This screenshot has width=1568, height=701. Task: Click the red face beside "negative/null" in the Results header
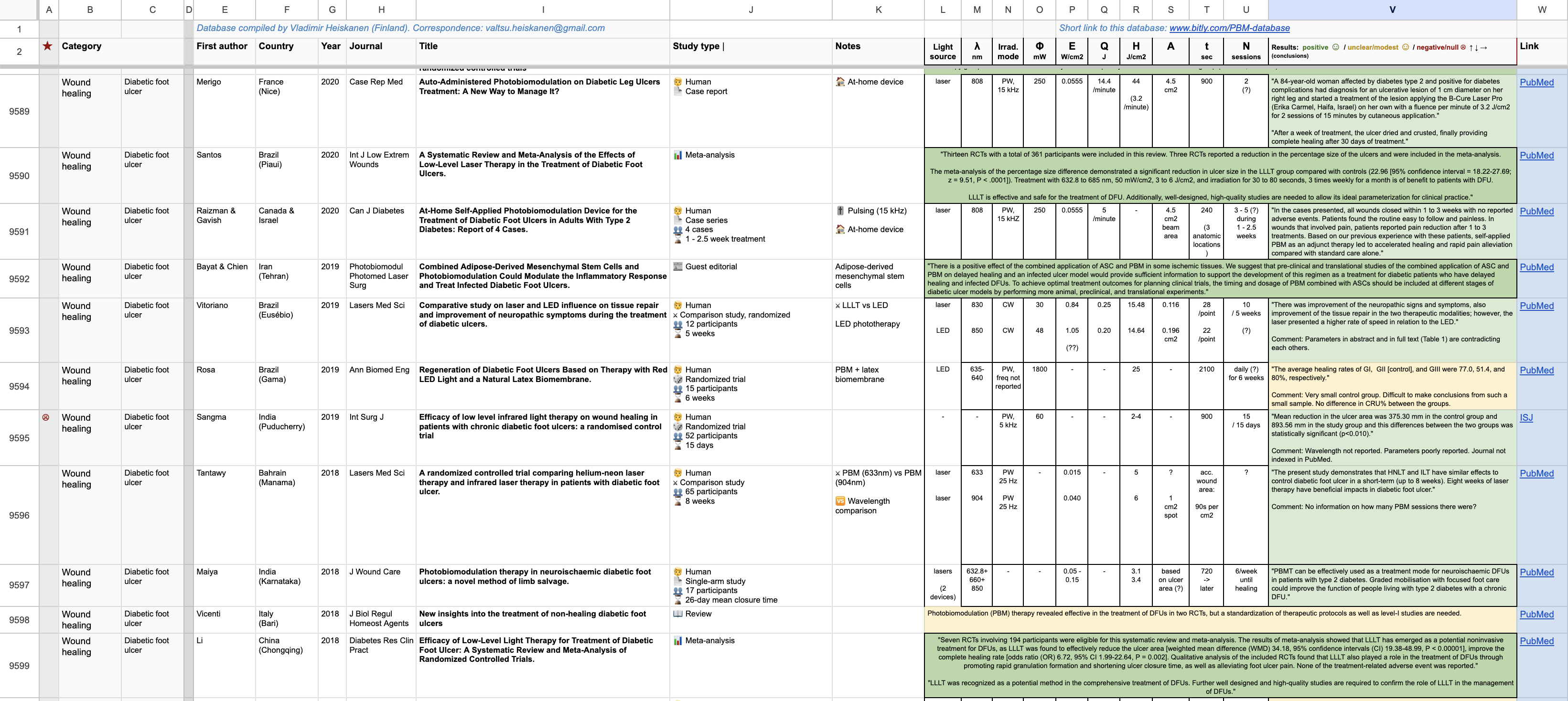[1463, 47]
